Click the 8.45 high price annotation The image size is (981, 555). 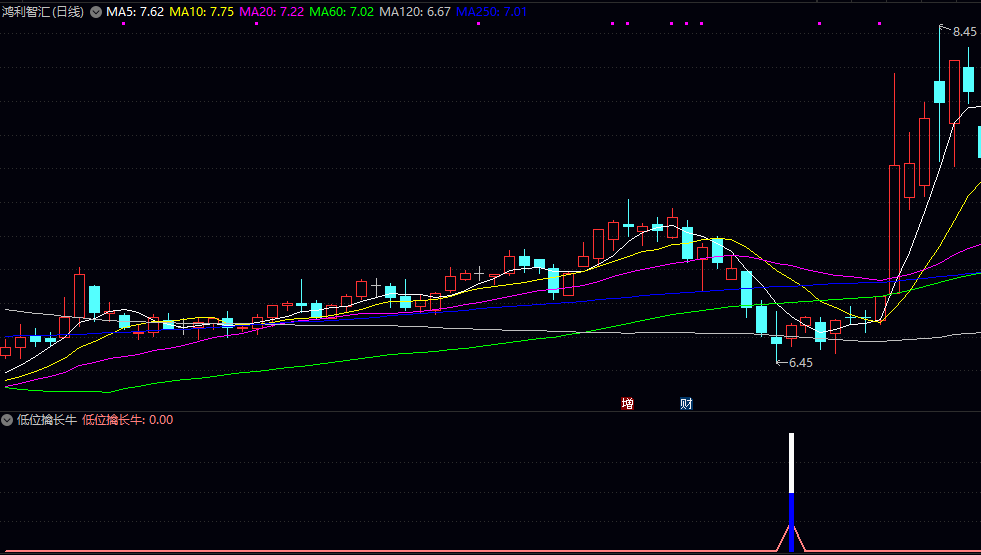(964, 32)
